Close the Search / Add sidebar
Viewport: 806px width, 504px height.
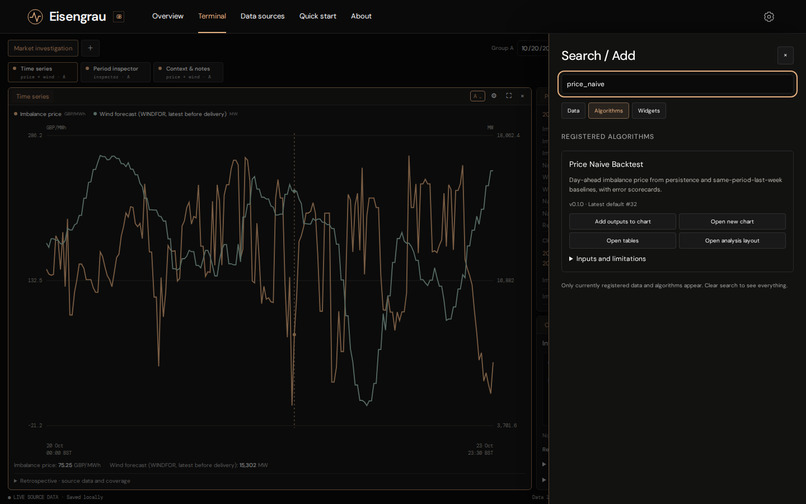click(785, 55)
